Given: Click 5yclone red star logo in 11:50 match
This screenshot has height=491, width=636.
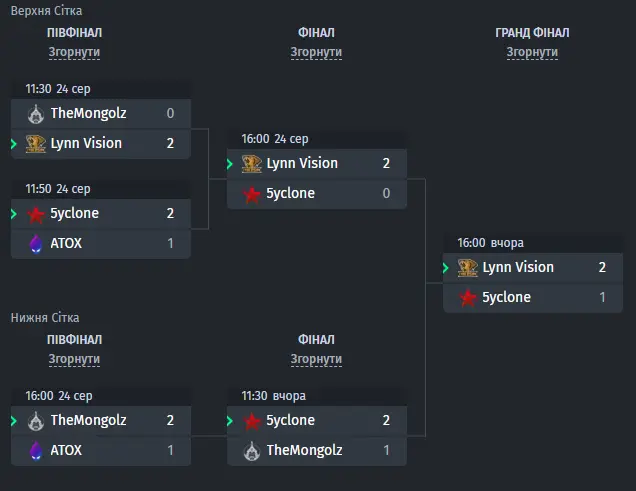Looking at the screenshot, I should coord(36,214).
